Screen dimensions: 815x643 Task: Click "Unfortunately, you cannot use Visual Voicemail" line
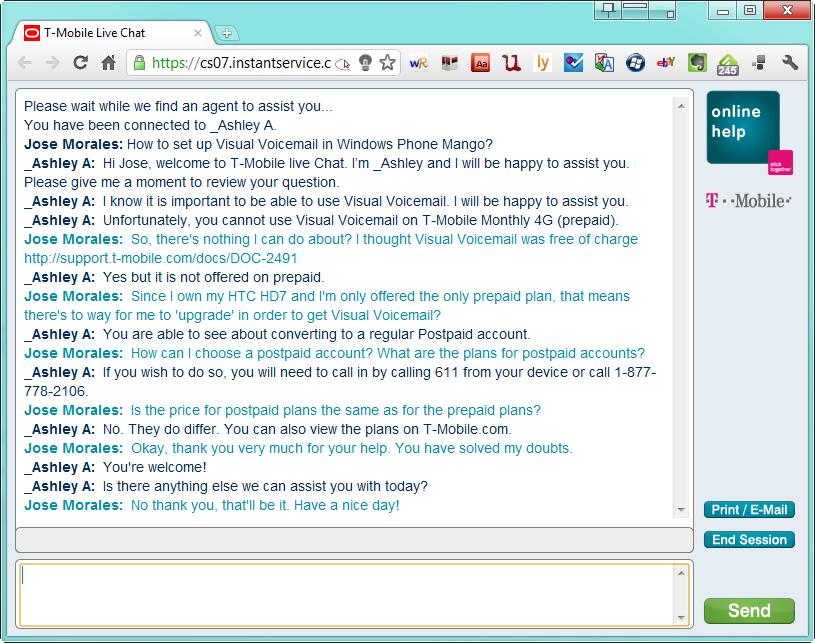click(x=361, y=220)
